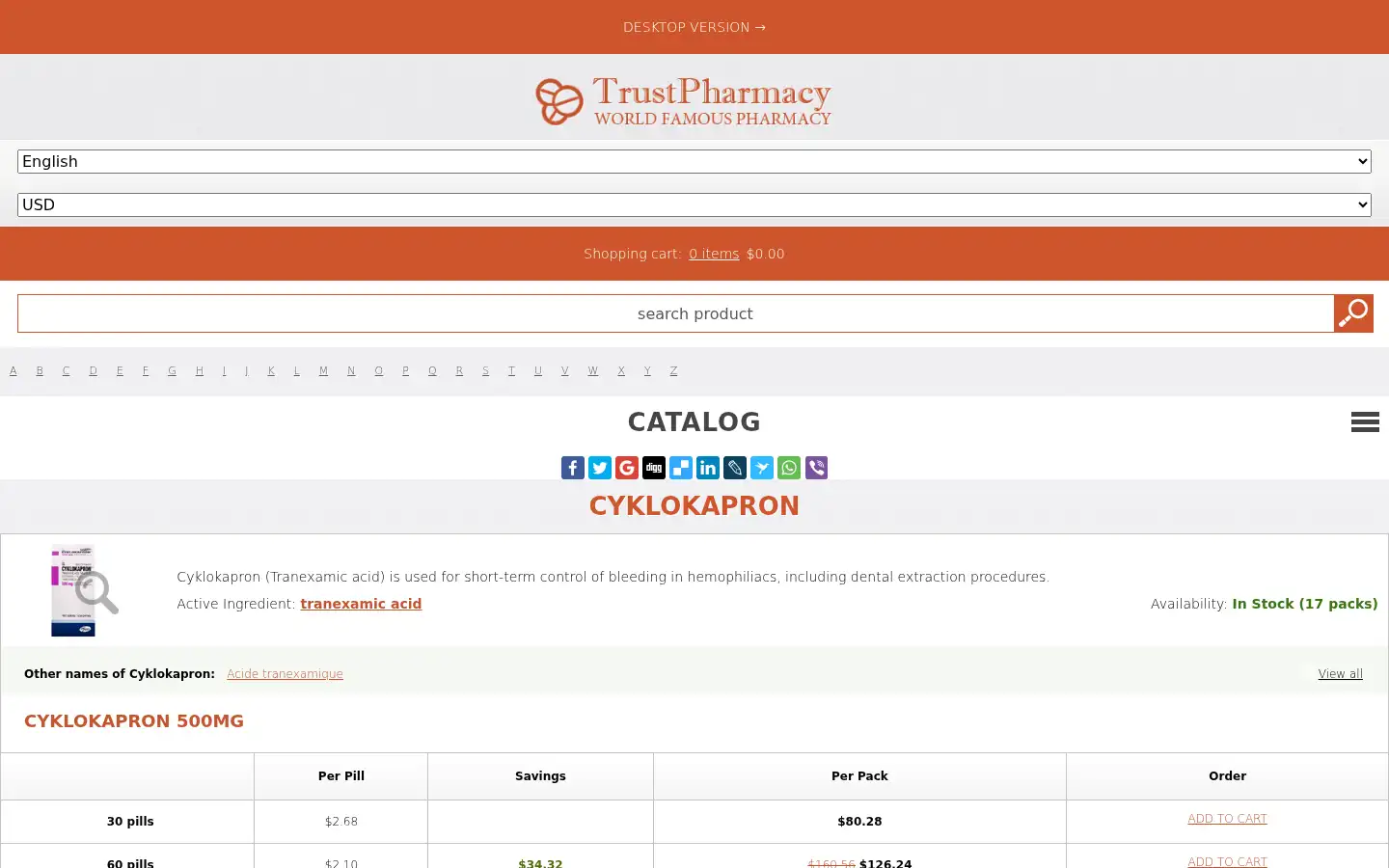Browse products starting with E
Screen dimensions: 1389x868
pyautogui.click(x=120, y=370)
